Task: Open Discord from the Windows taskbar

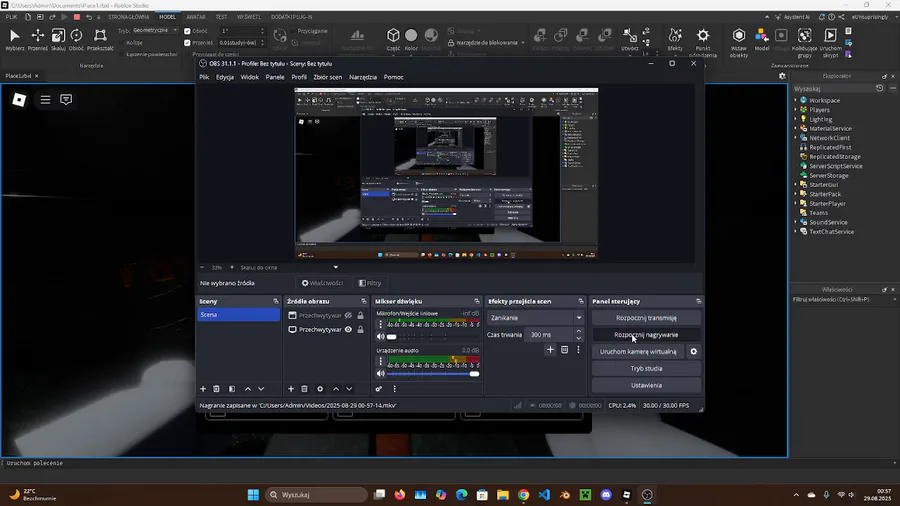Action: click(x=606, y=495)
